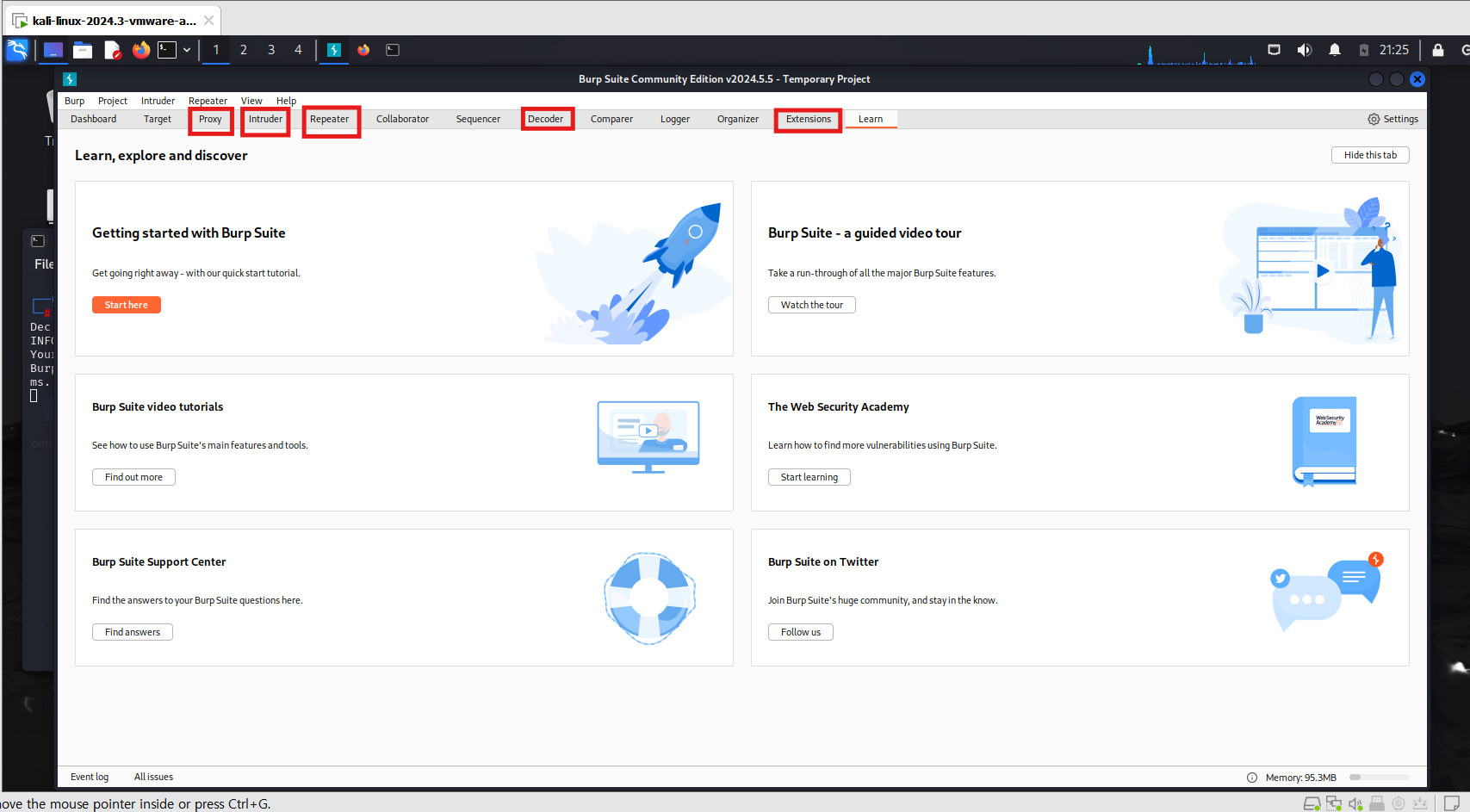The image size is (1470, 812).
Task: Open the Project menu
Action: (x=113, y=101)
